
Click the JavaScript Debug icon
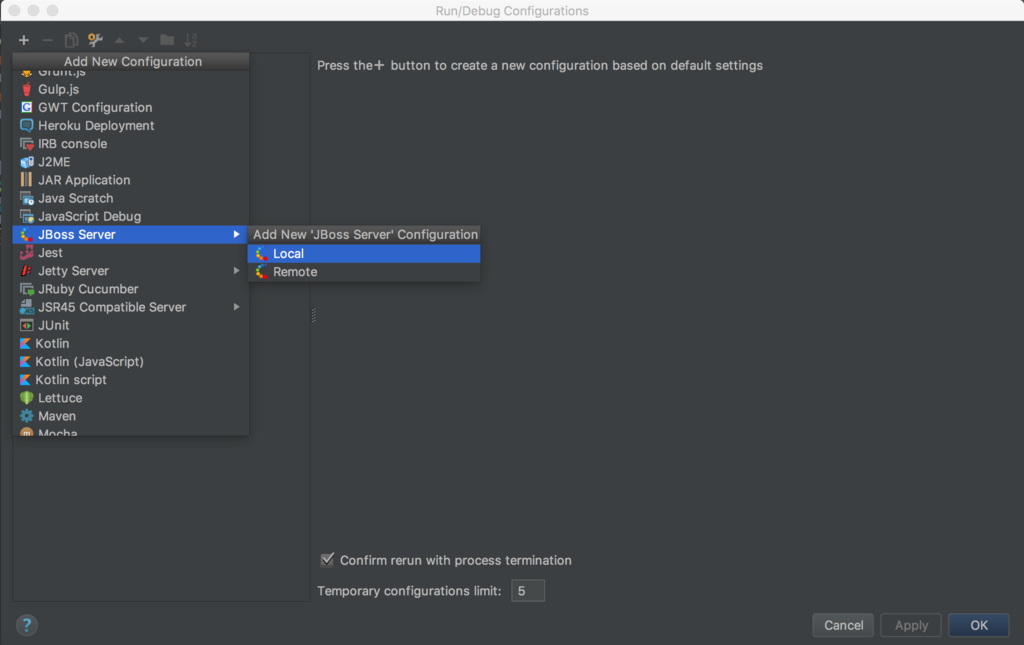(x=26, y=216)
